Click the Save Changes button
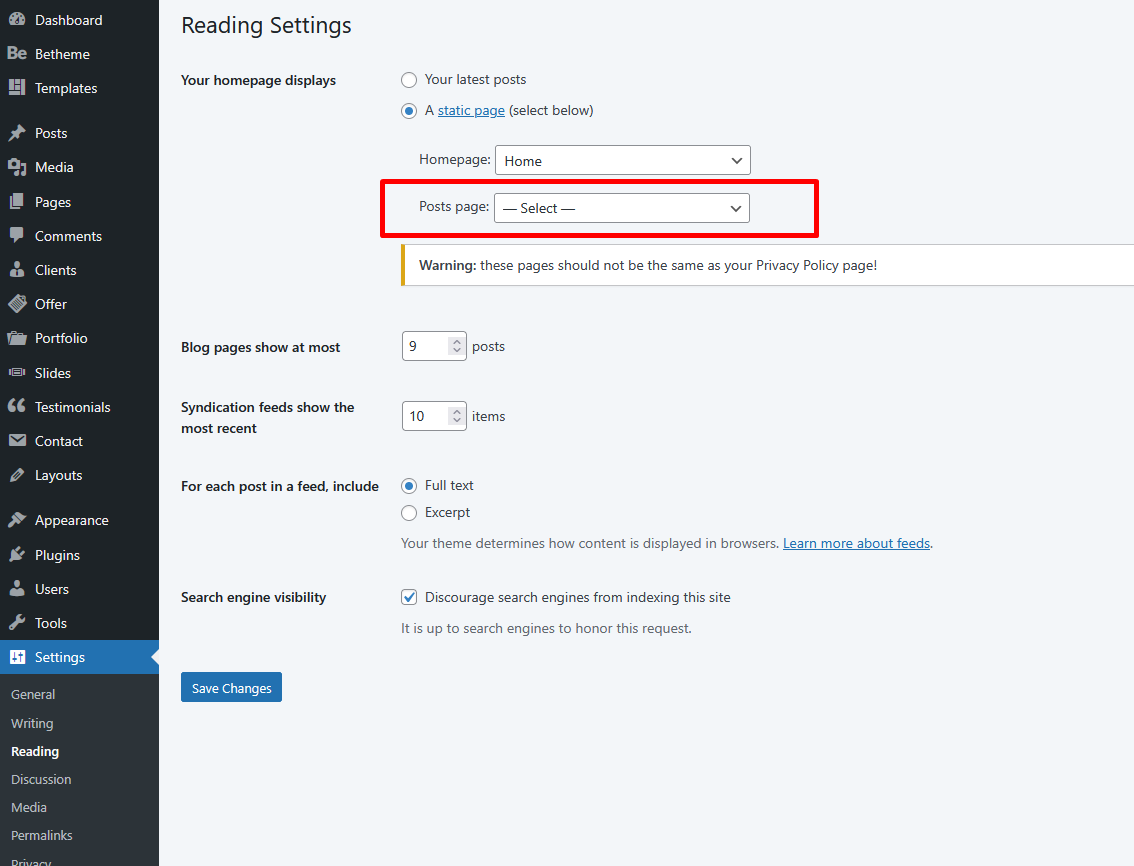This screenshot has height=866, width=1134. (x=231, y=688)
